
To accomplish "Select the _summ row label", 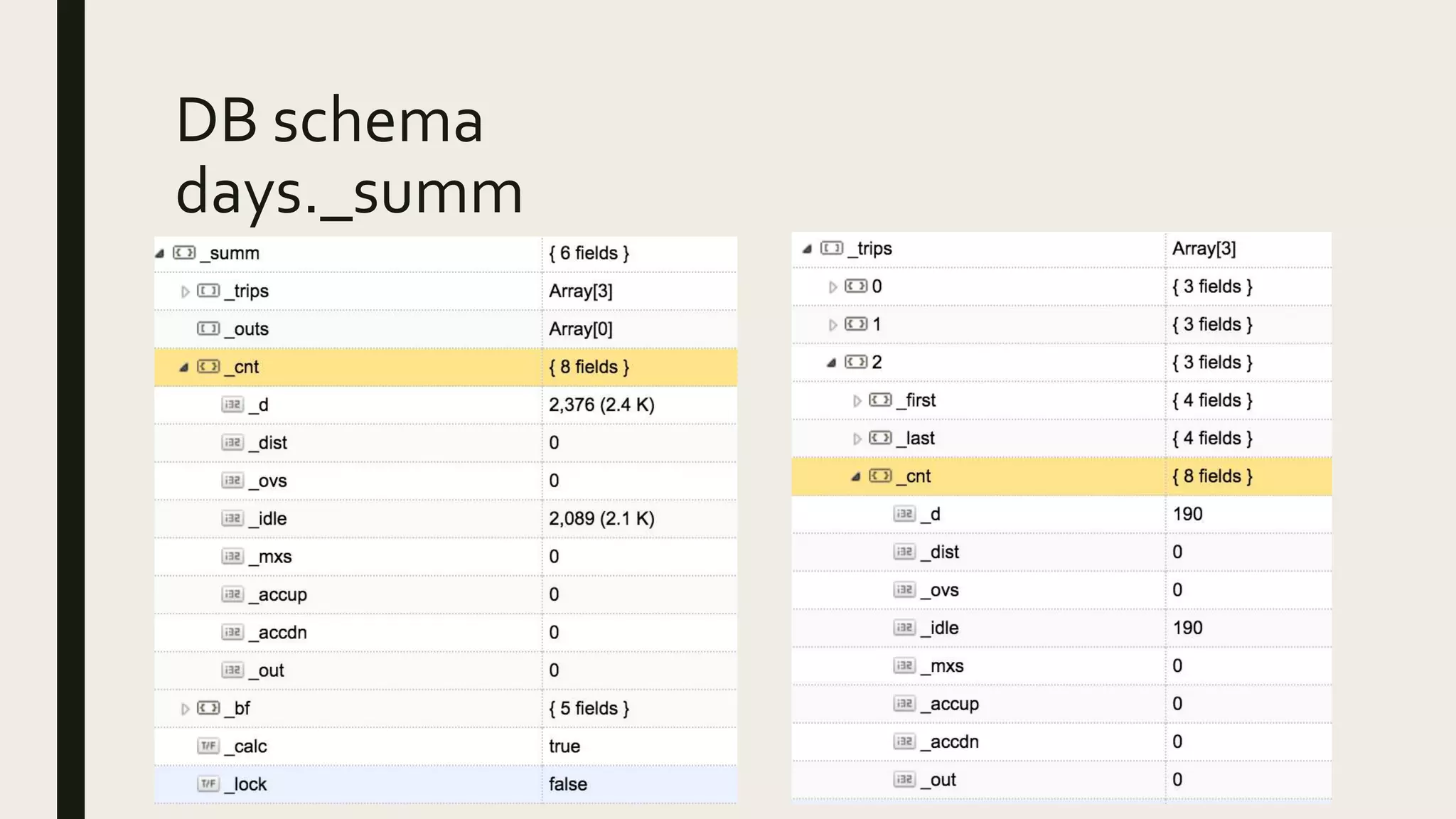I will coord(230,253).
